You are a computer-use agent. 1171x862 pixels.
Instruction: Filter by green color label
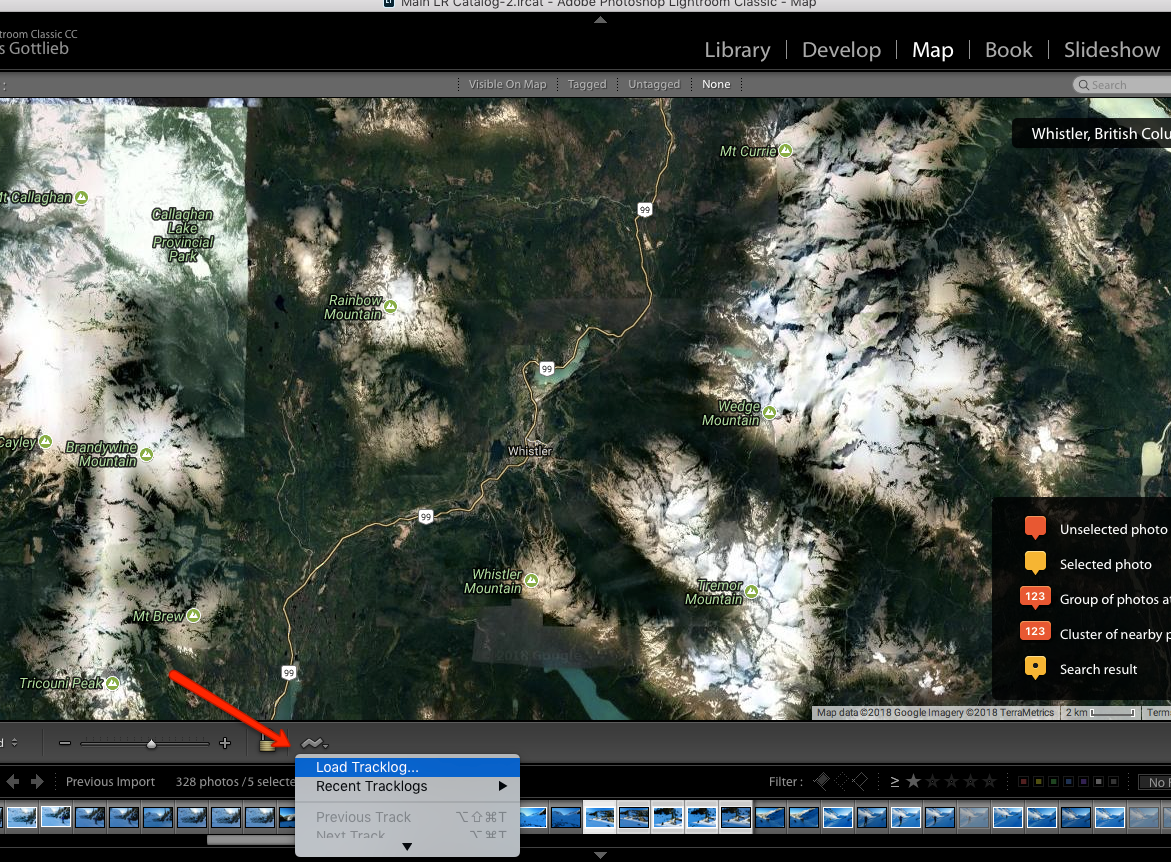1053,782
